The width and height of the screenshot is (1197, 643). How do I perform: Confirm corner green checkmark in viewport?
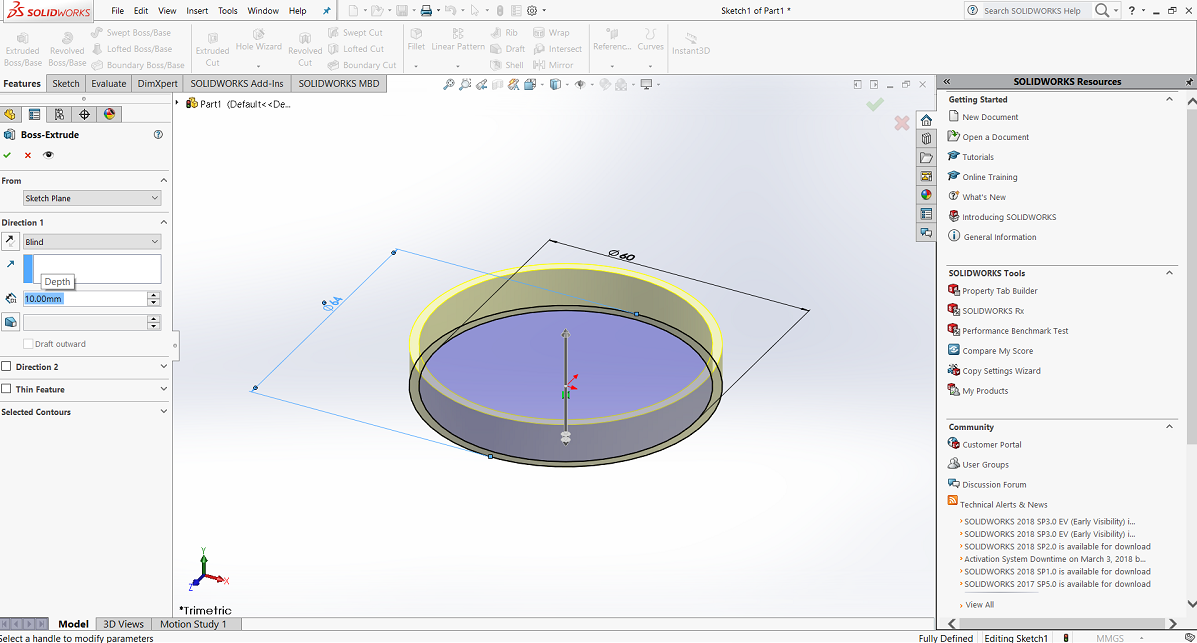pyautogui.click(x=875, y=104)
